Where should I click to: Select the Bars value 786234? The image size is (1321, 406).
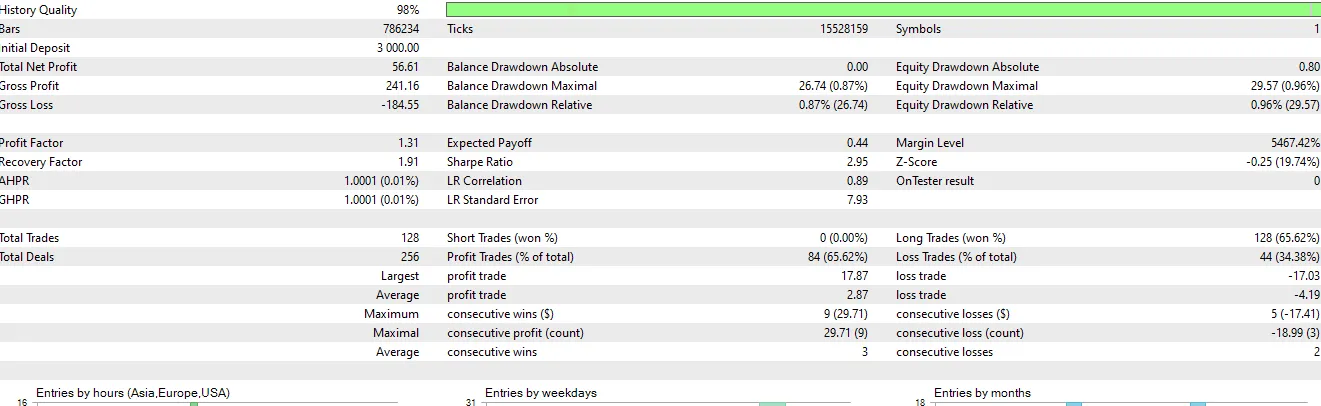(398, 29)
